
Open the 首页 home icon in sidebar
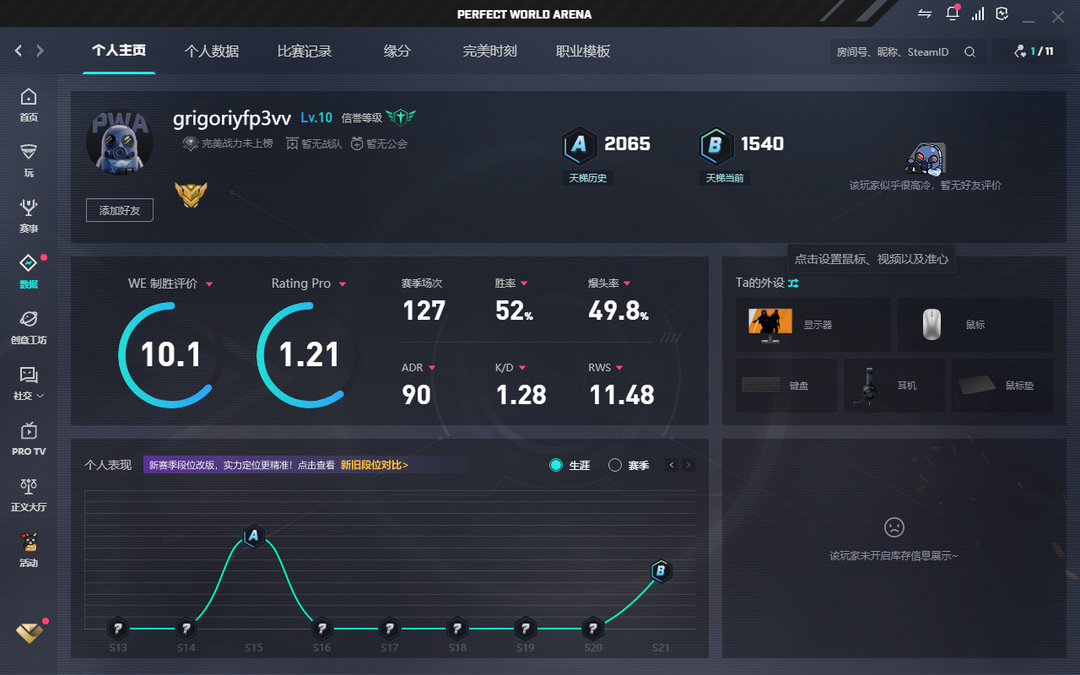[28, 98]
